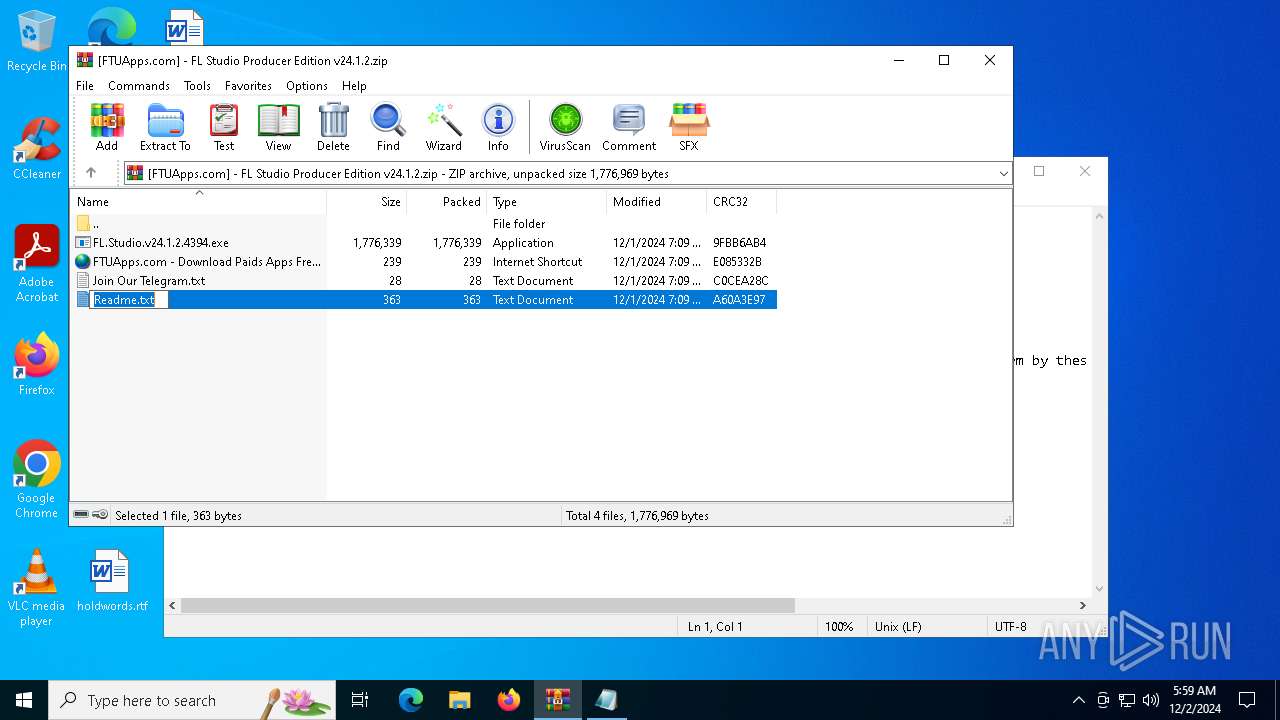1280x720 pixels.
Task: Sort by Size column header
Action: (367, 202)
